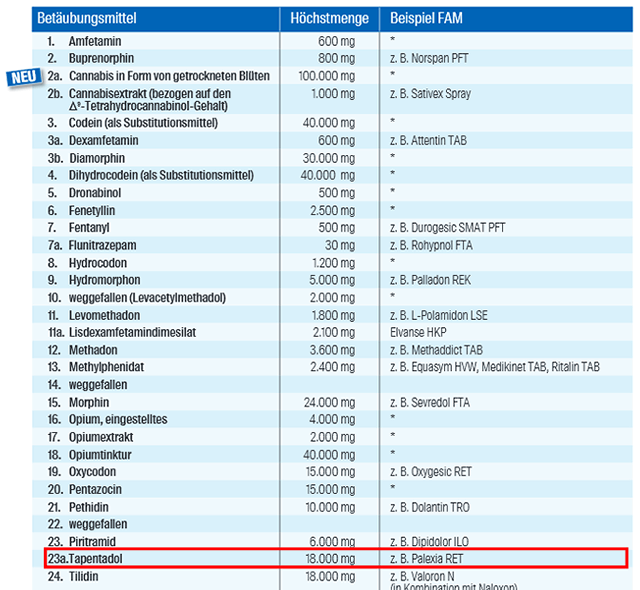Click the 24.000 mg Morphin amount
The height and width of the screenshot is (590, 640).
329,403
